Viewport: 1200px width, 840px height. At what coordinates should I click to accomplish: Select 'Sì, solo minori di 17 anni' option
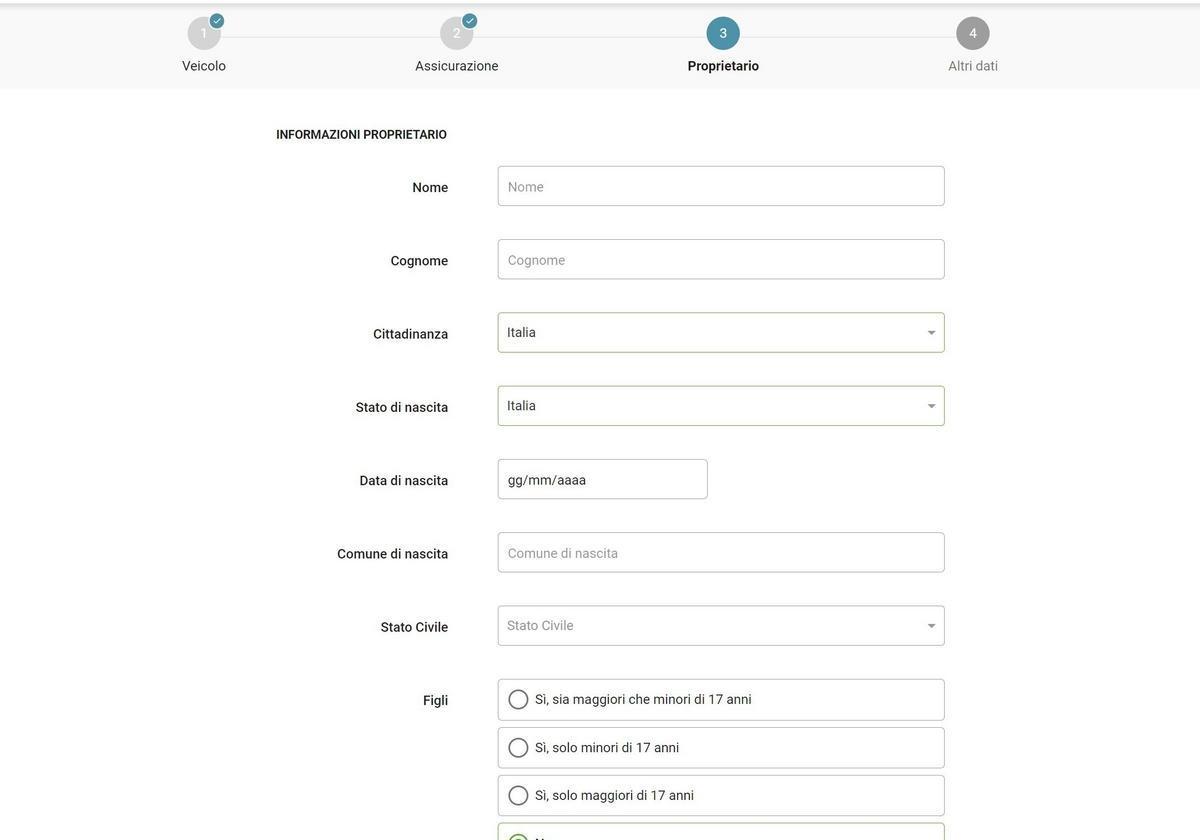point(518,748)
